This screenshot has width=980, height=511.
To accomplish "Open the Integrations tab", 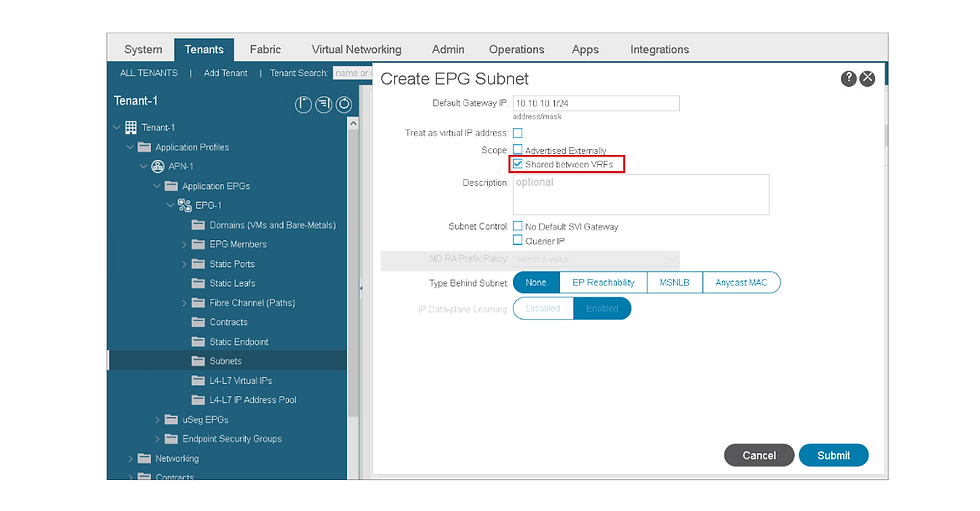I will click(659, 49).
